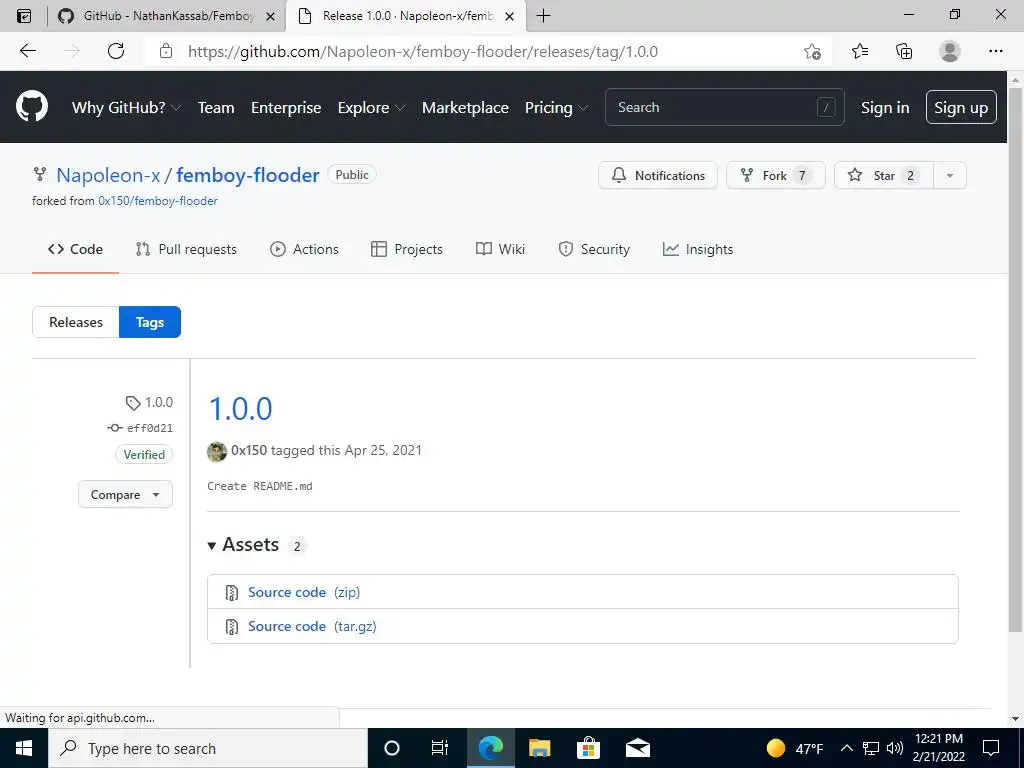Viewport: 1024px width, 768px height.
Task: Open the Pull requests tab
Action: tap(186, 249)
